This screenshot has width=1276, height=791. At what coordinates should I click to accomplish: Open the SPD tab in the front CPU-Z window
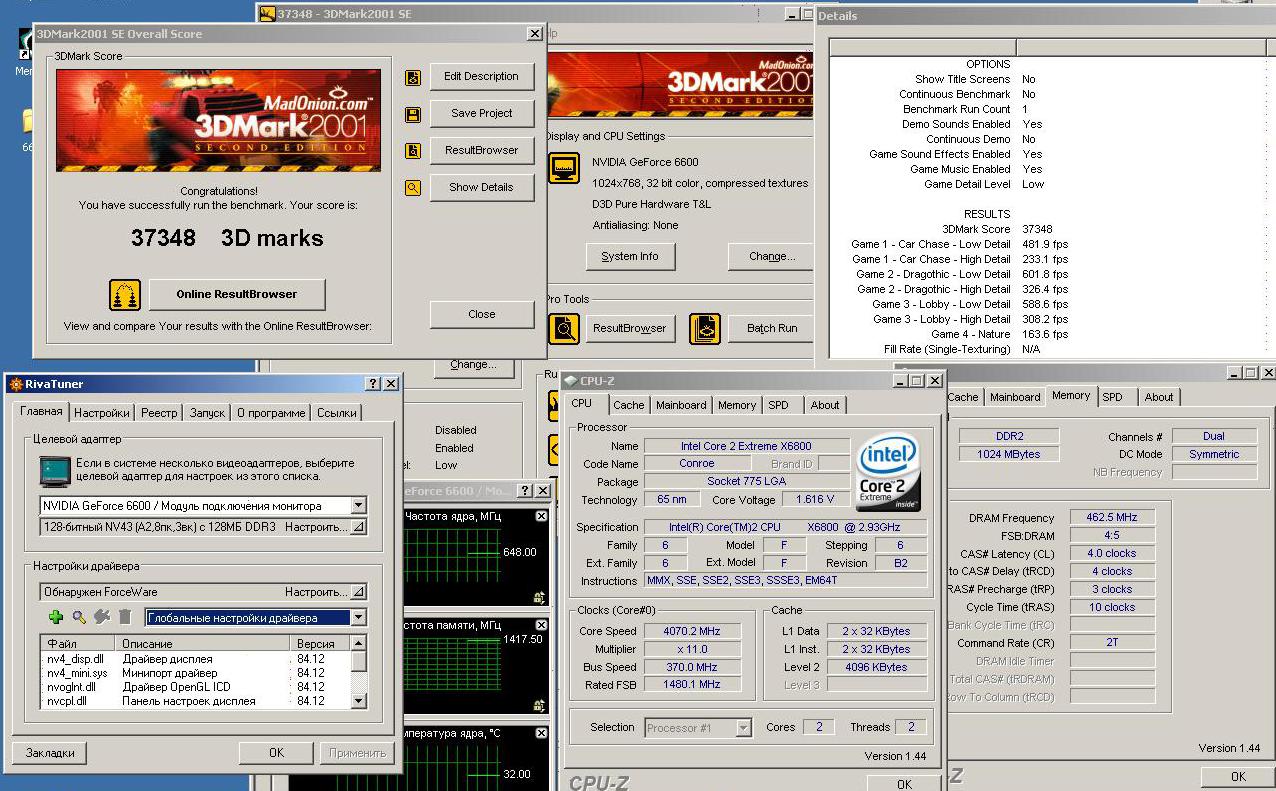click(779, 405)
